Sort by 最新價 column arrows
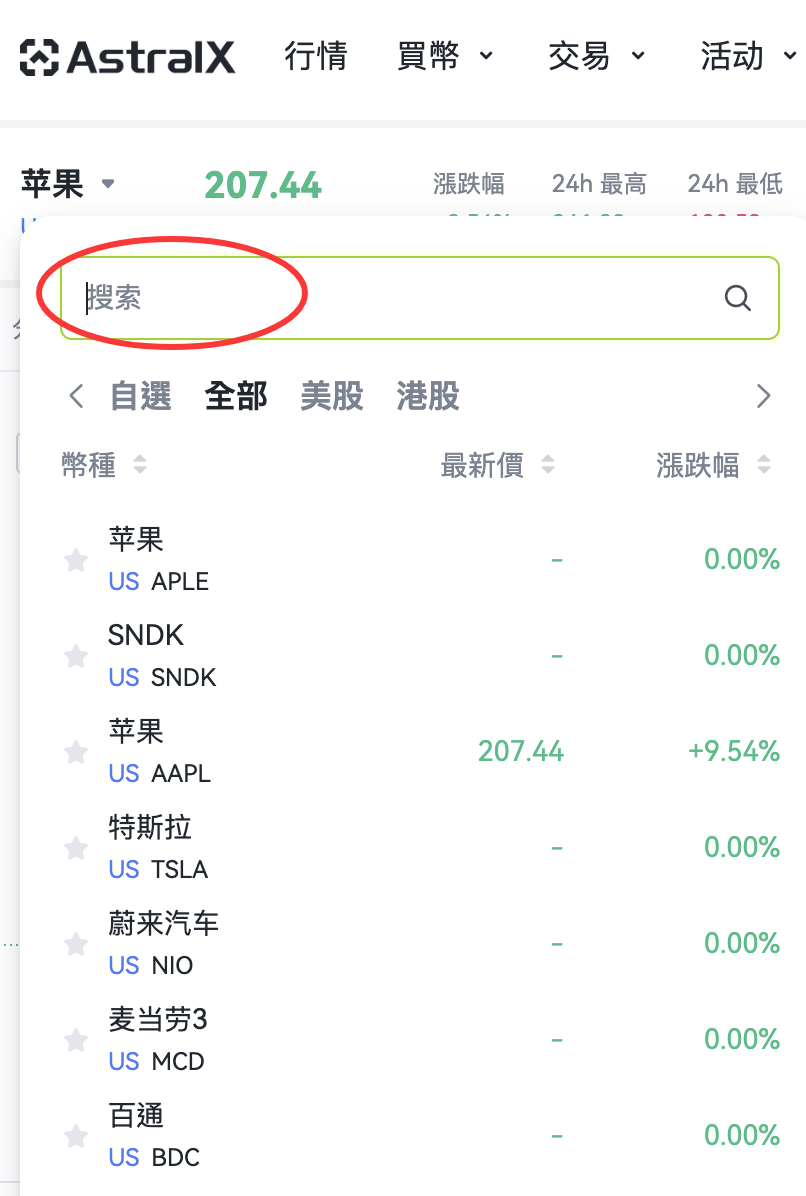Screen dimensions: 806x1196 548,465
